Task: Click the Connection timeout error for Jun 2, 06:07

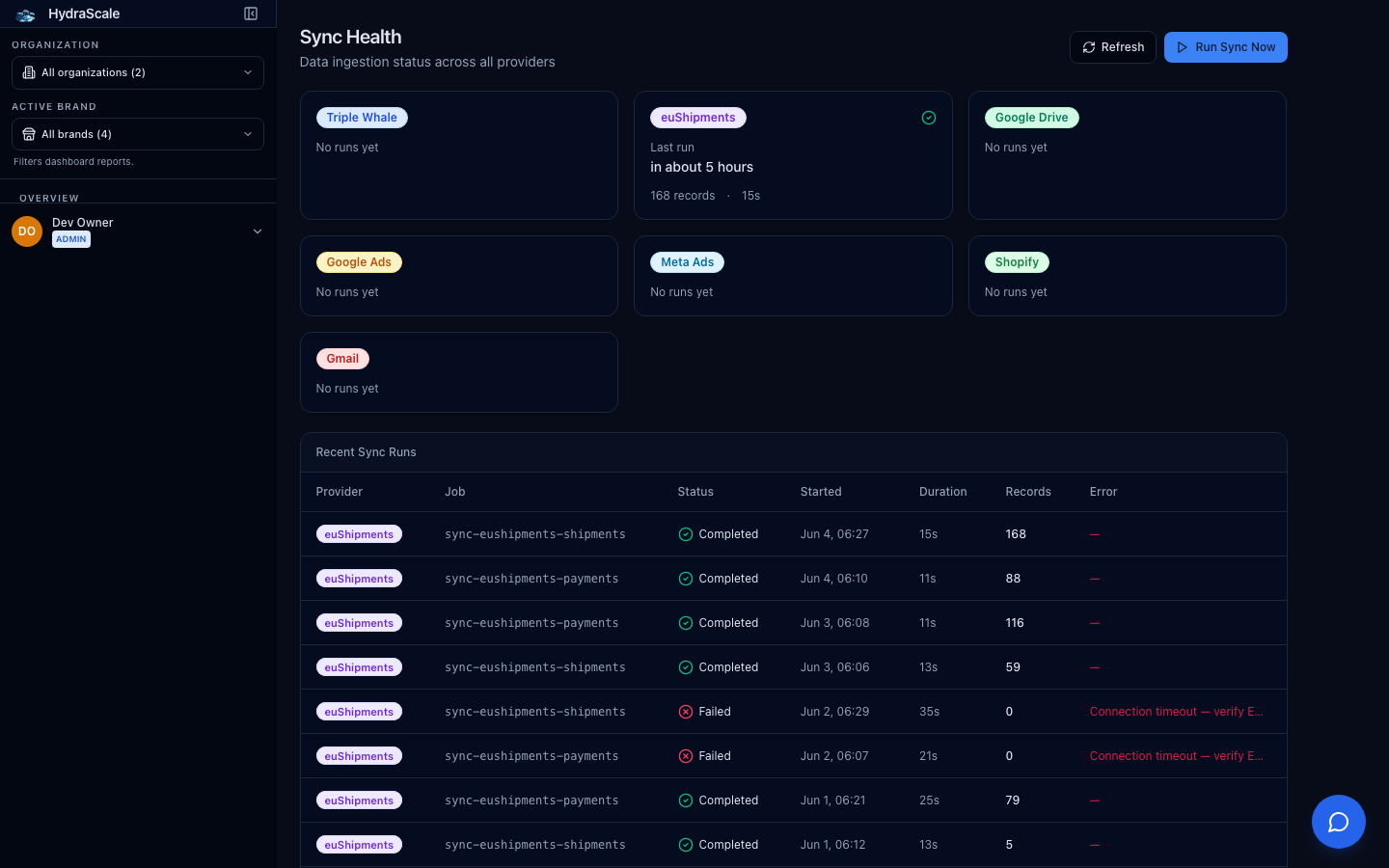Action: click(x=1177, y=756)
